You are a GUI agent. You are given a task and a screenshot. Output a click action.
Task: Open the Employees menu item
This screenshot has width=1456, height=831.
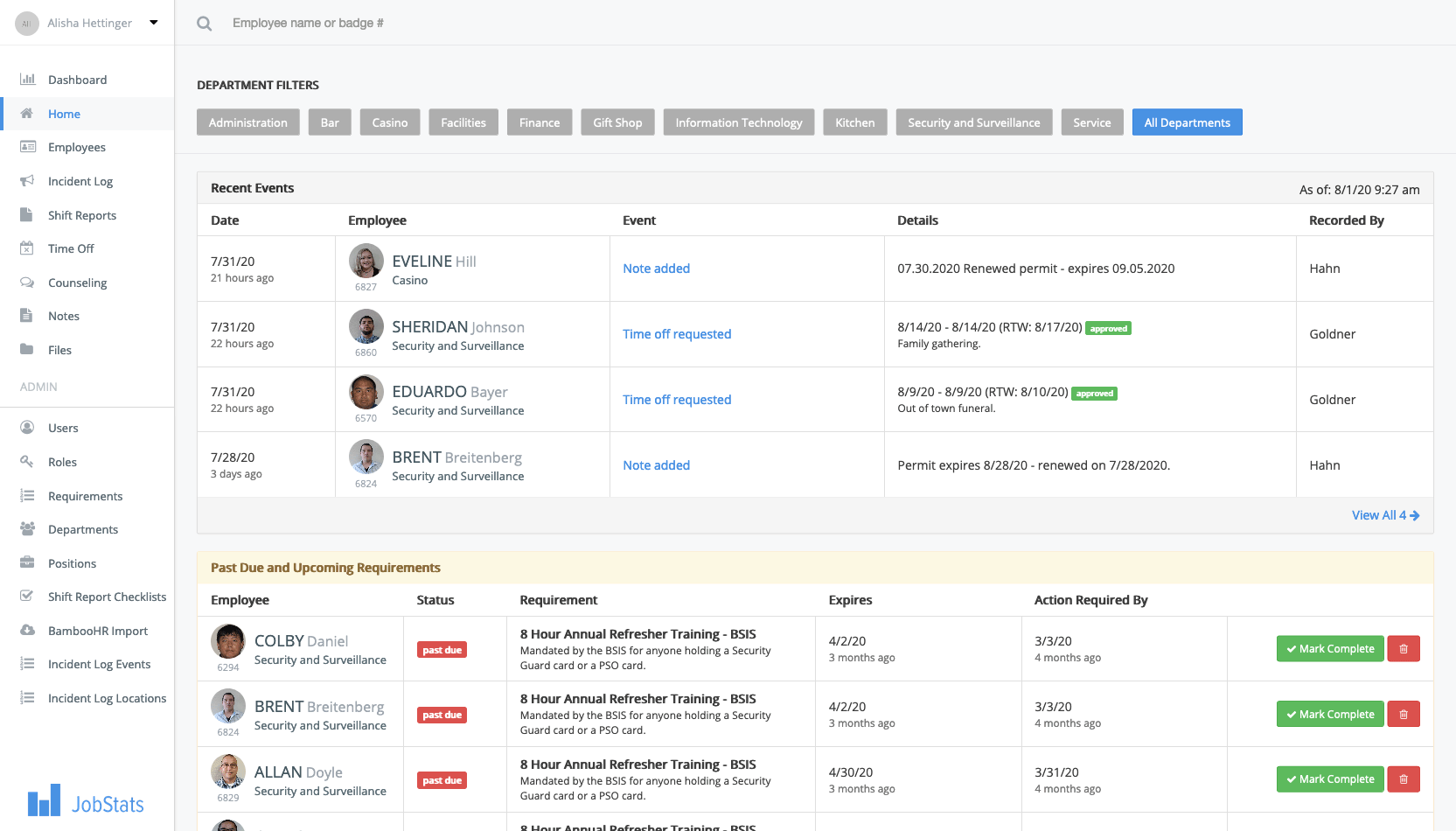click(77, 147)
